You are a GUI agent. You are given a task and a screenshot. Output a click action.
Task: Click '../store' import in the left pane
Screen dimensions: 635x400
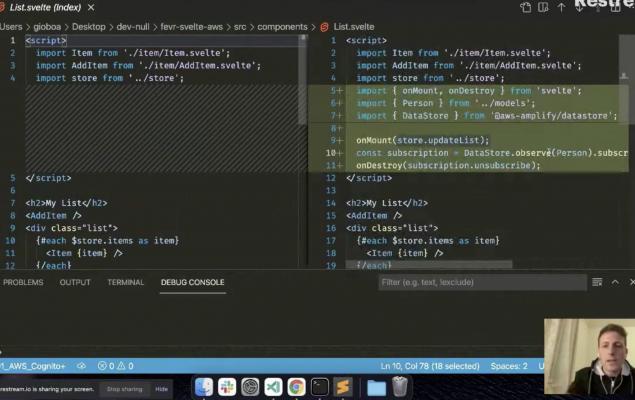[154, 78]
